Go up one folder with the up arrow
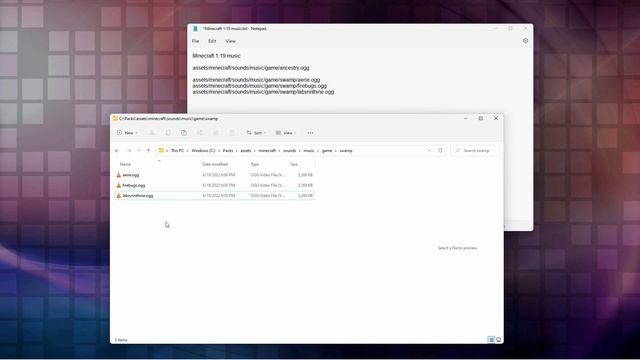 pyautogui.click(x=149, y=151)
